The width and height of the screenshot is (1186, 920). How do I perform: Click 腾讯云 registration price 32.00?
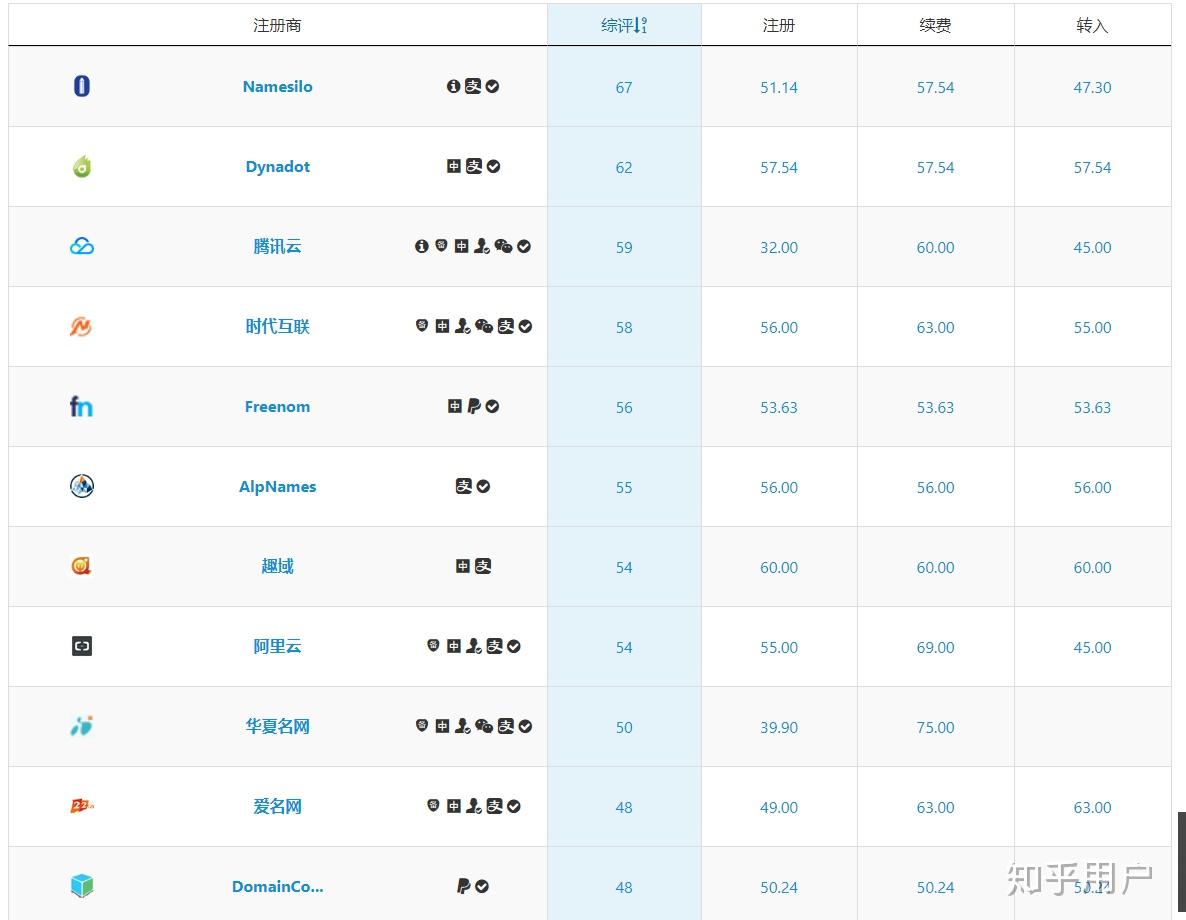pos(778,247)
